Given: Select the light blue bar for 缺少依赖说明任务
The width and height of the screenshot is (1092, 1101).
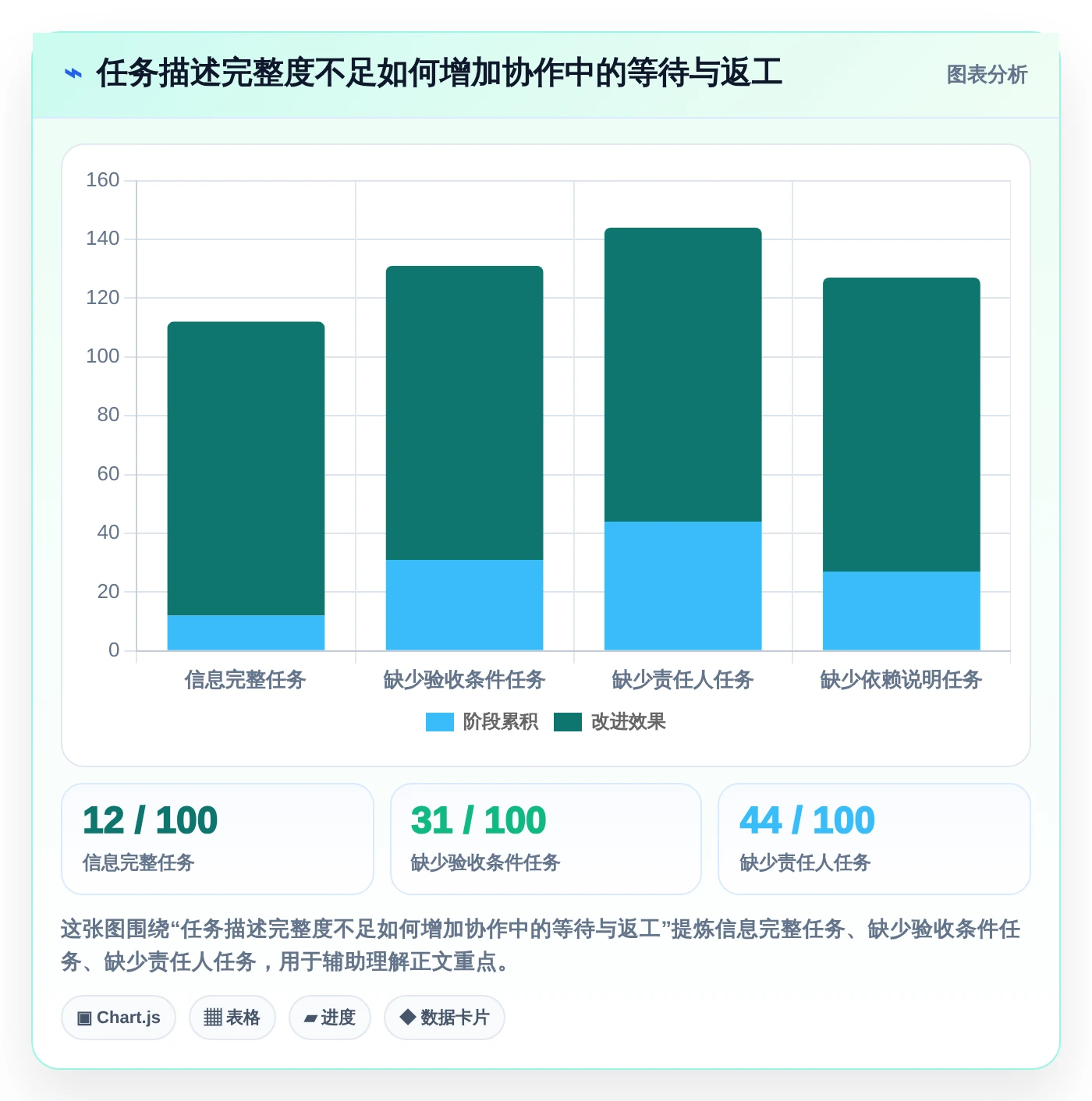Looking at the screenshot, I should [x=901, y=611].
